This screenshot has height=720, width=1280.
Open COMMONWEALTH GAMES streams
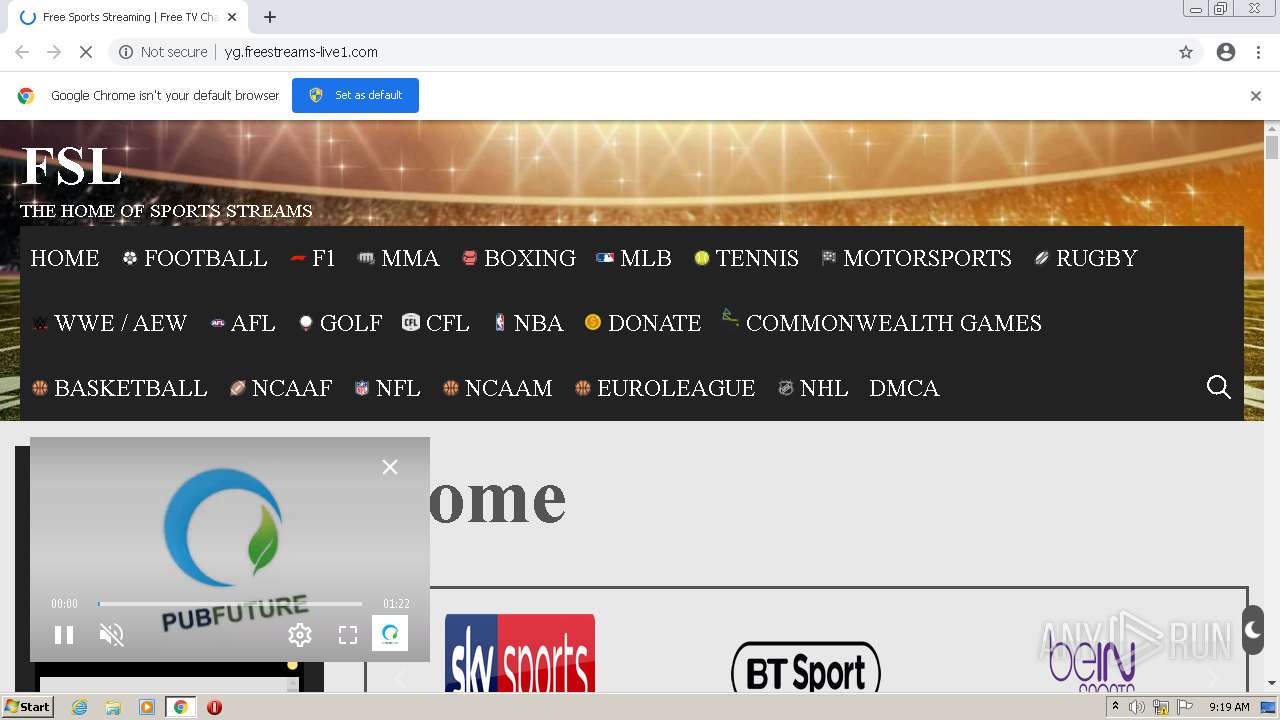882,323
